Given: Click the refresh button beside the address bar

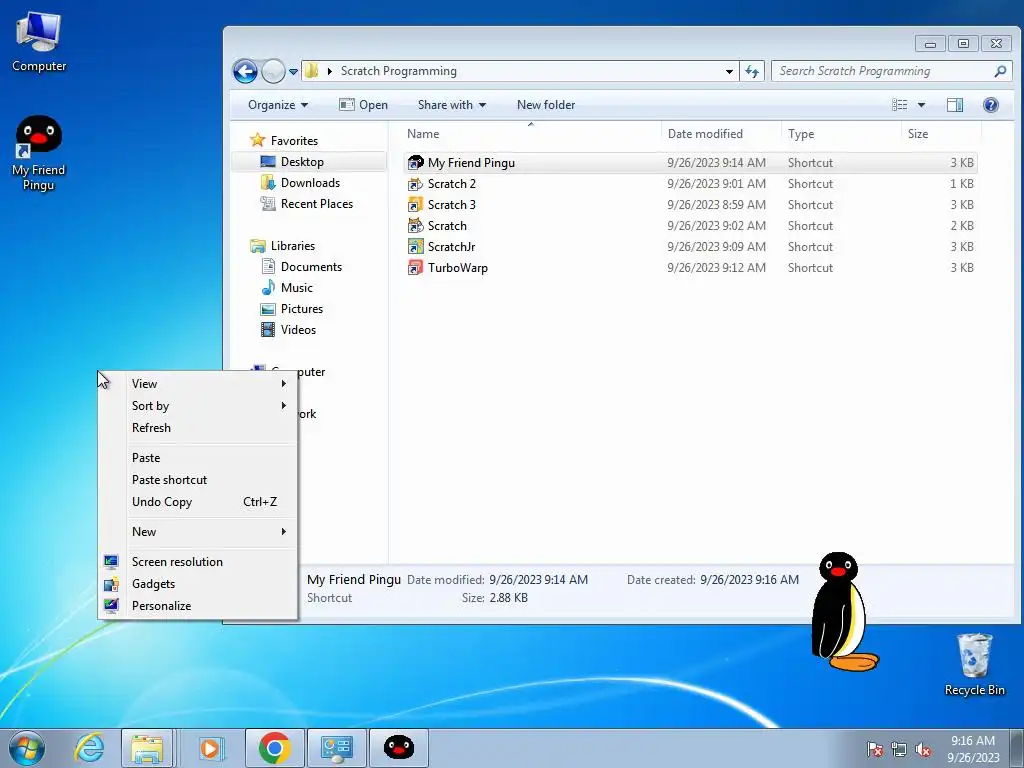Looking at the screenshot, I should pos(752,71).
